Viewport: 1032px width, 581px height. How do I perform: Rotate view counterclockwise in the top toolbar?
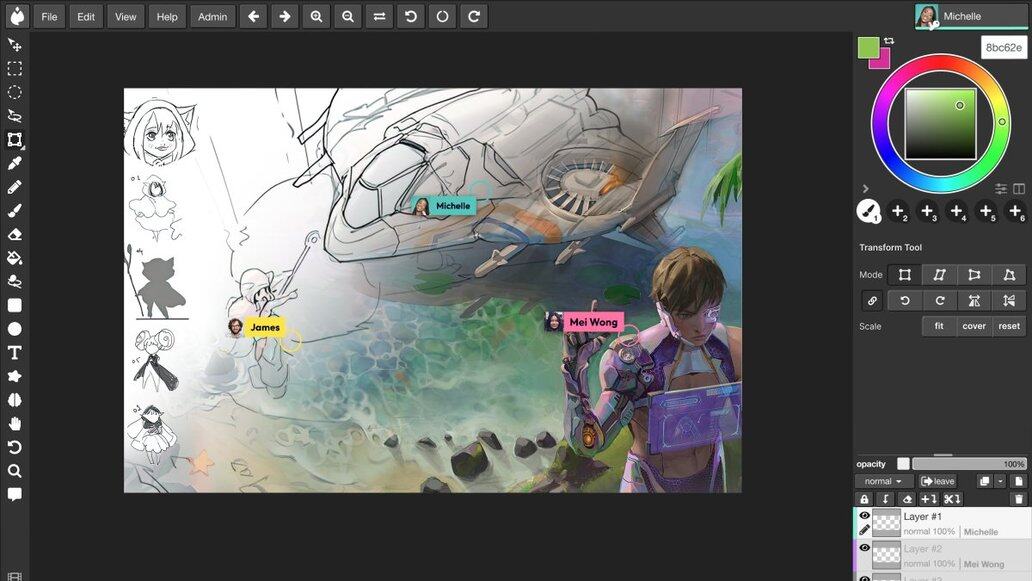click(x=411, y=16)
